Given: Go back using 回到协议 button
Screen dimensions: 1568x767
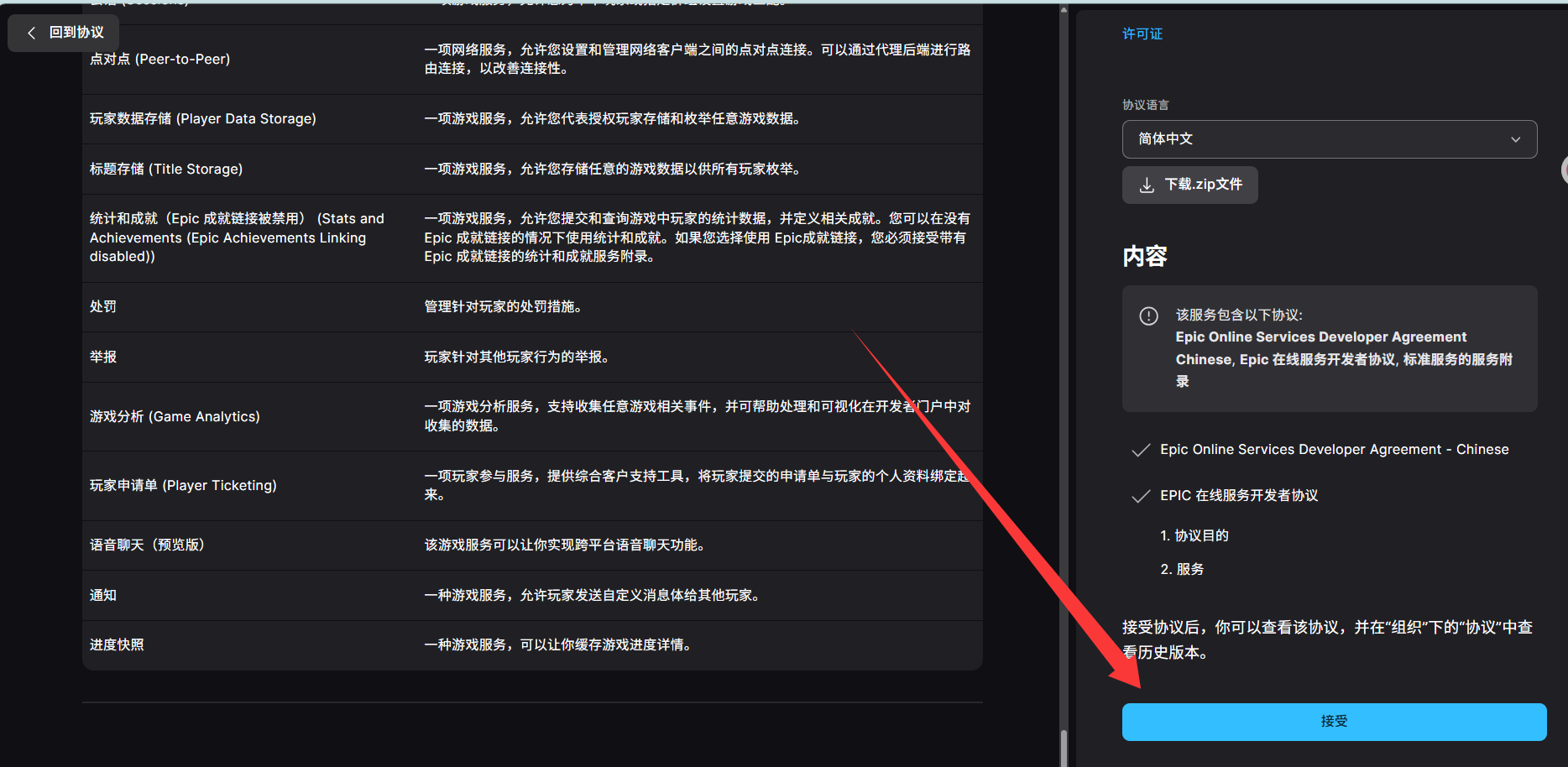Looking at the screenshot, I should (64, 33).
